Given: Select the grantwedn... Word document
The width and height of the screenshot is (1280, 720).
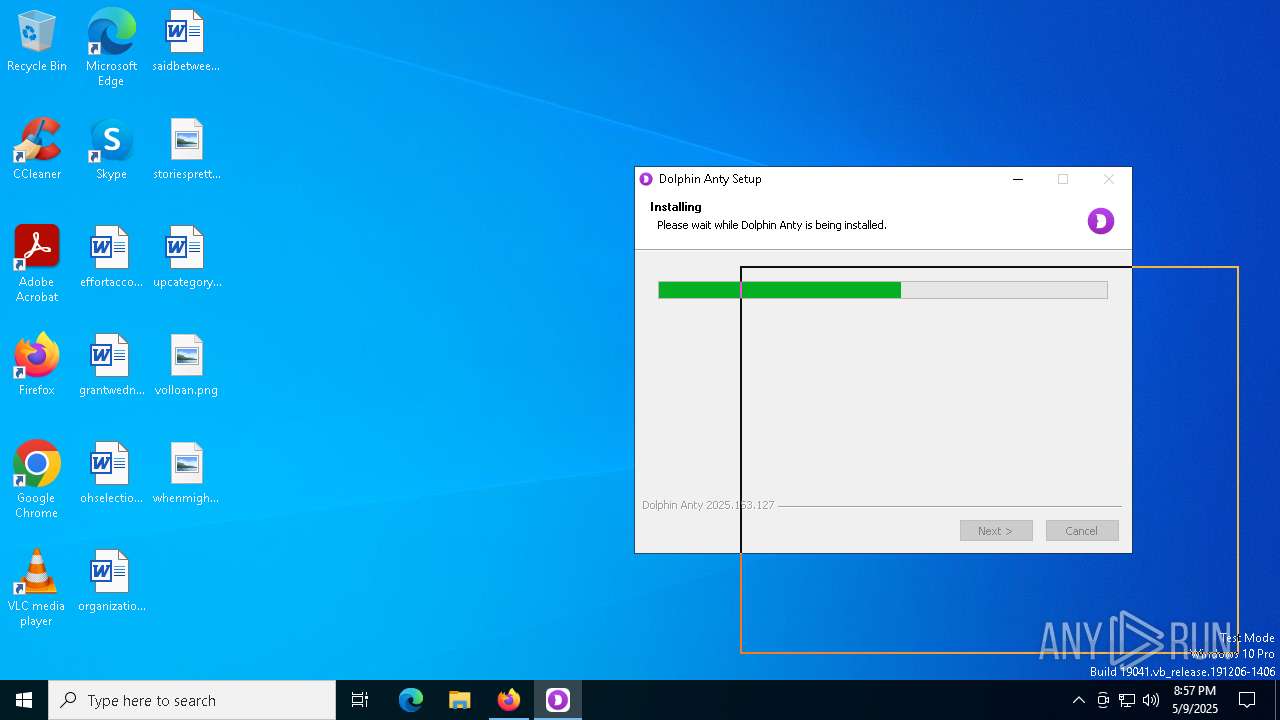Looking at the screenshot, I should point(111,366).
